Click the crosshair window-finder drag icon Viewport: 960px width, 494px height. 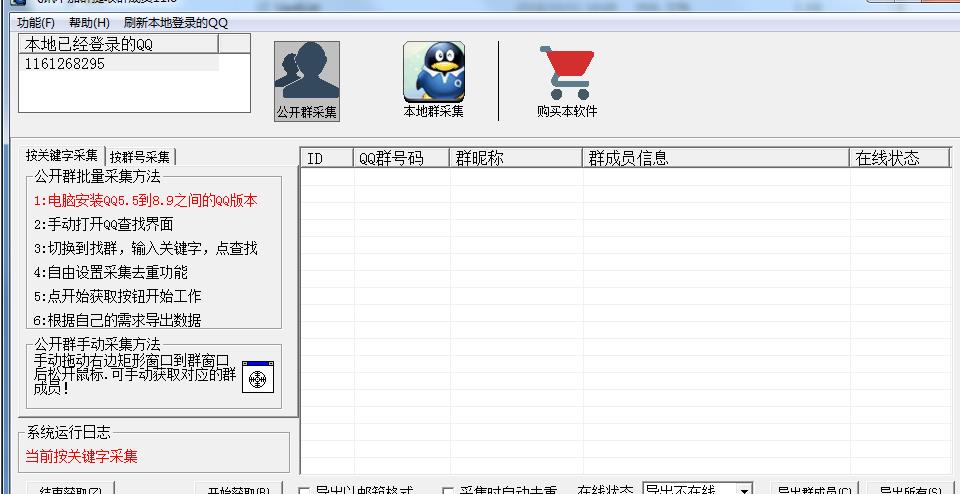[x=258, y=377]
